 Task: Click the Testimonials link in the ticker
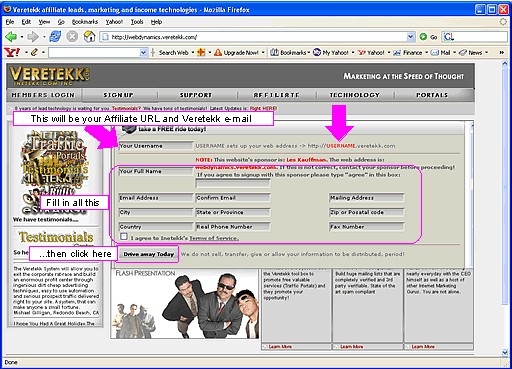tap(126, 108)
